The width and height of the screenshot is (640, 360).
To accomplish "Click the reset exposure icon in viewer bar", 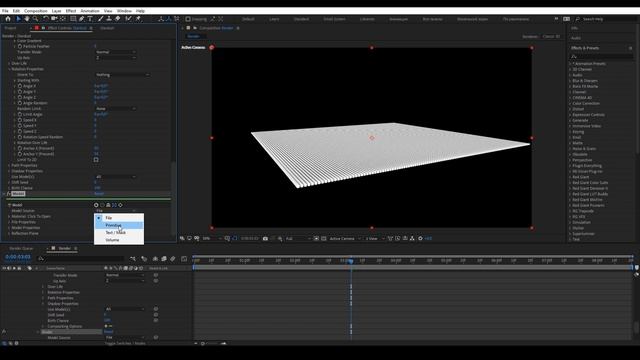I will coord(420,238).
